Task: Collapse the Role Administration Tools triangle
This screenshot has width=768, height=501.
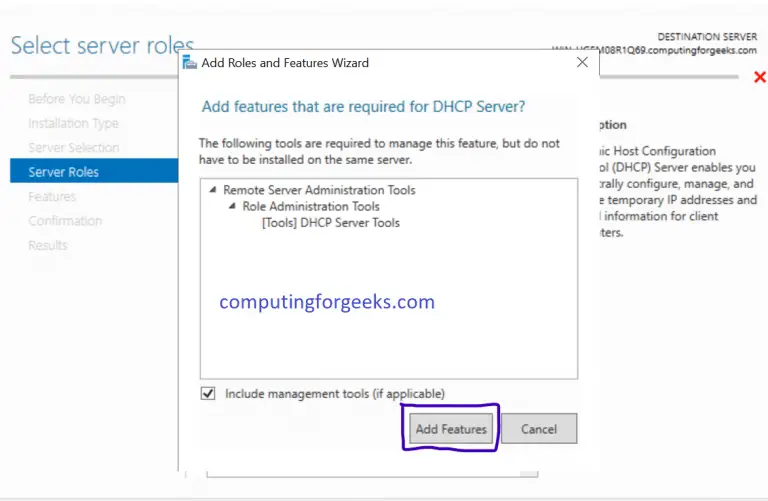Action: tap(232, 207)
